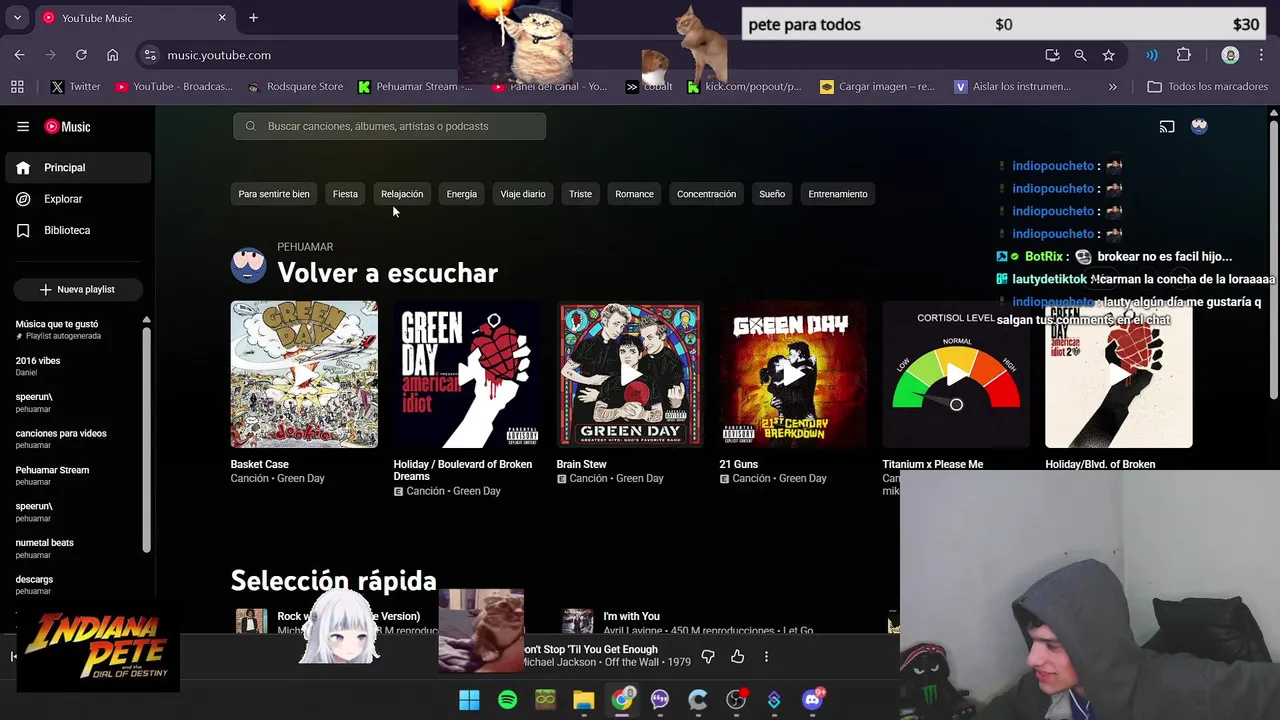Open the browser extensions puzzle icon
1280x720 pixels.
(x=1184, y=55)
